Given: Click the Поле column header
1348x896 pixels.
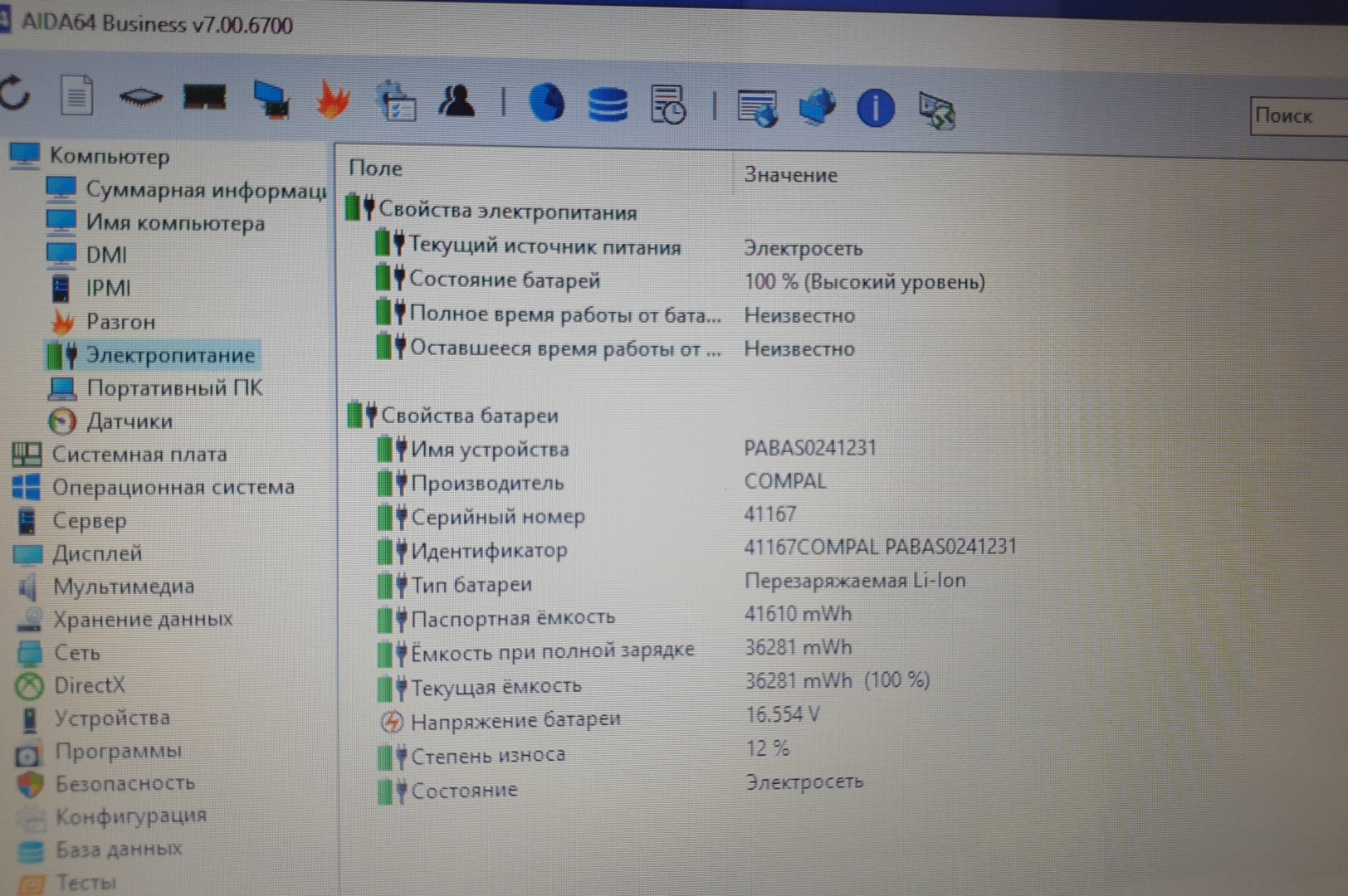Looking at the screenshot, I should click(375, 168).
